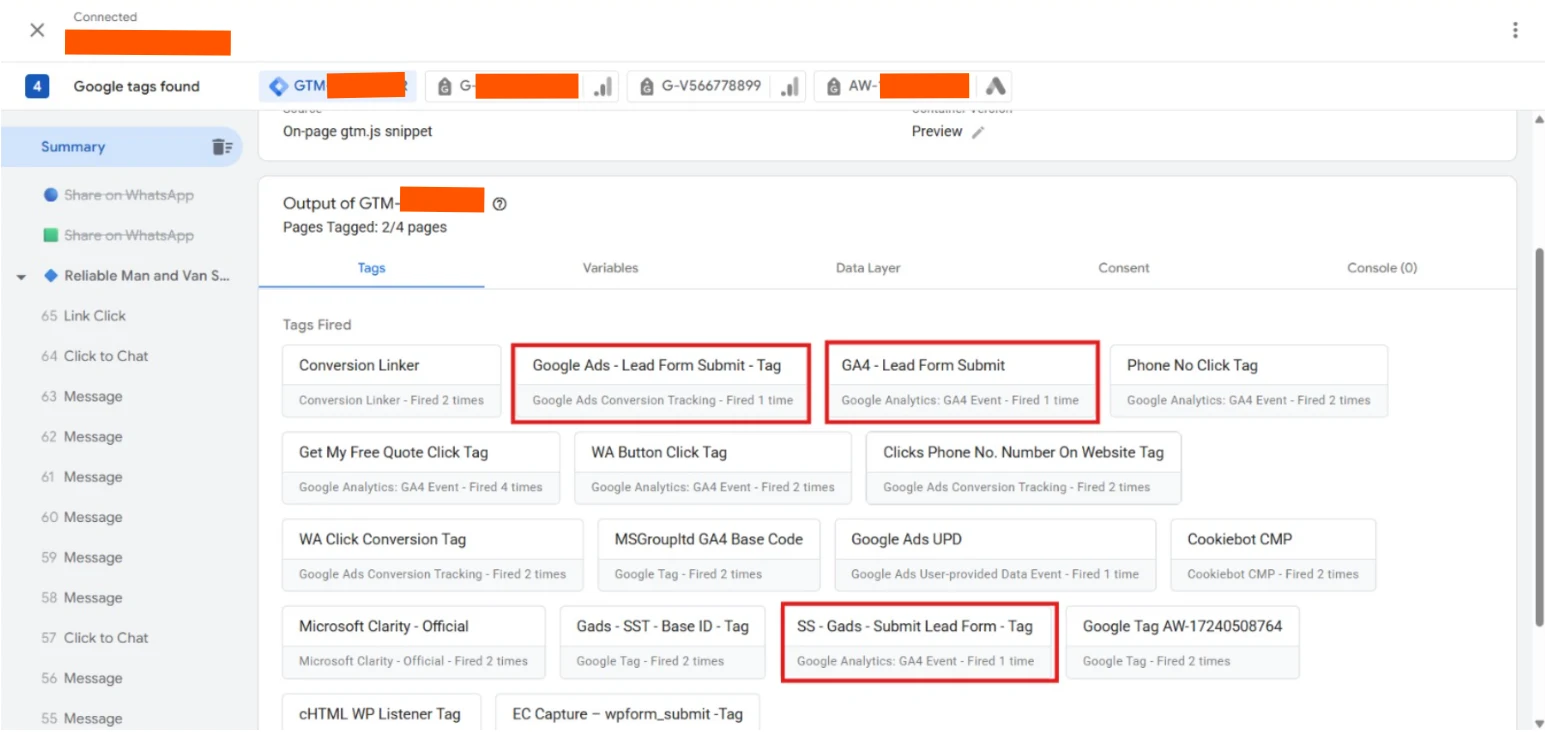Open Google Tag AW-17240508764 card
This screenshot has height=732, width=1545.
[x=1182, y=643]
